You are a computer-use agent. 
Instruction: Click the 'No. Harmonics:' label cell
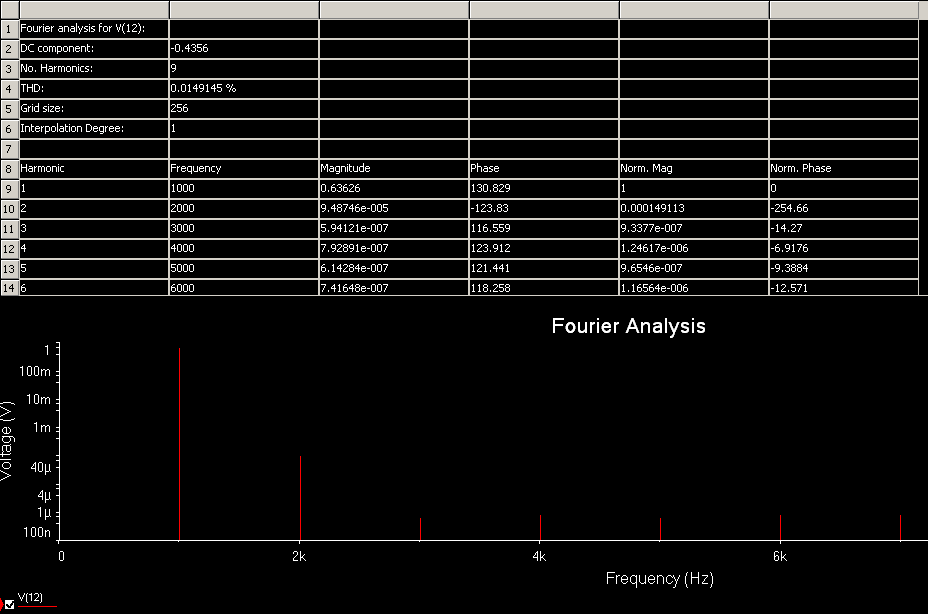point(94,69)
